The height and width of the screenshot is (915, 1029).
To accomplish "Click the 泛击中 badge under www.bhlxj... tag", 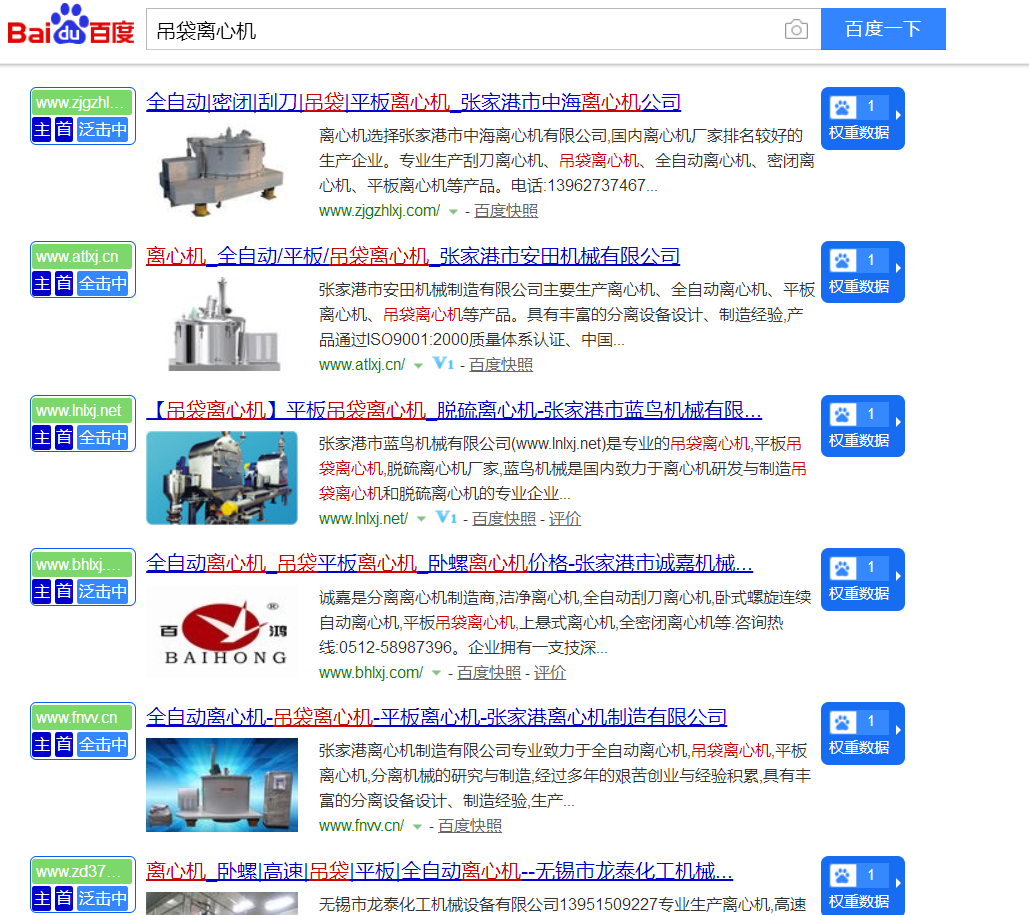I will (102, 591).
